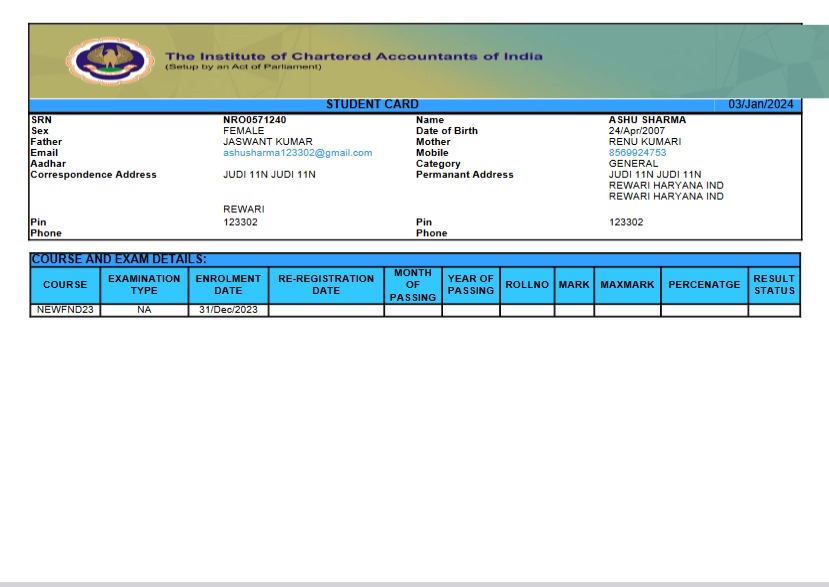Click the COURSE AND EXAM DETAILS heading

[119, 259]
